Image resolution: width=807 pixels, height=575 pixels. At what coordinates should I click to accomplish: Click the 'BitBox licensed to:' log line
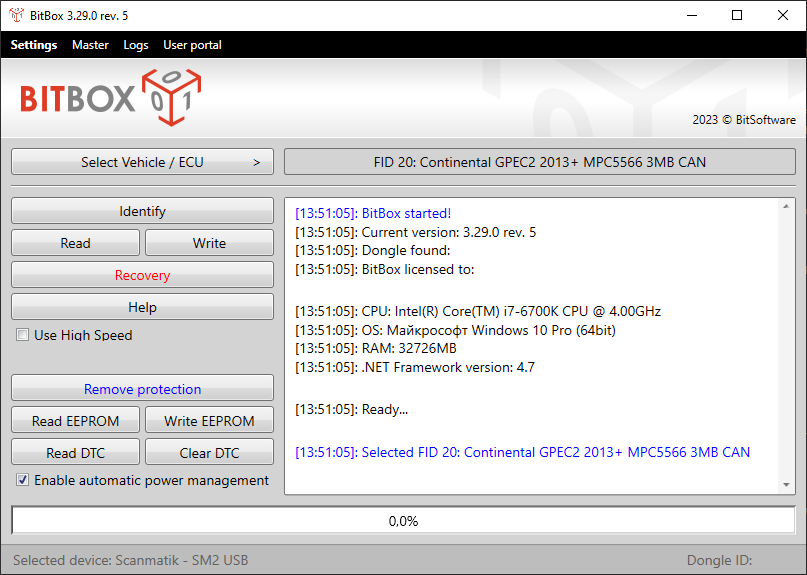point(384,269)
